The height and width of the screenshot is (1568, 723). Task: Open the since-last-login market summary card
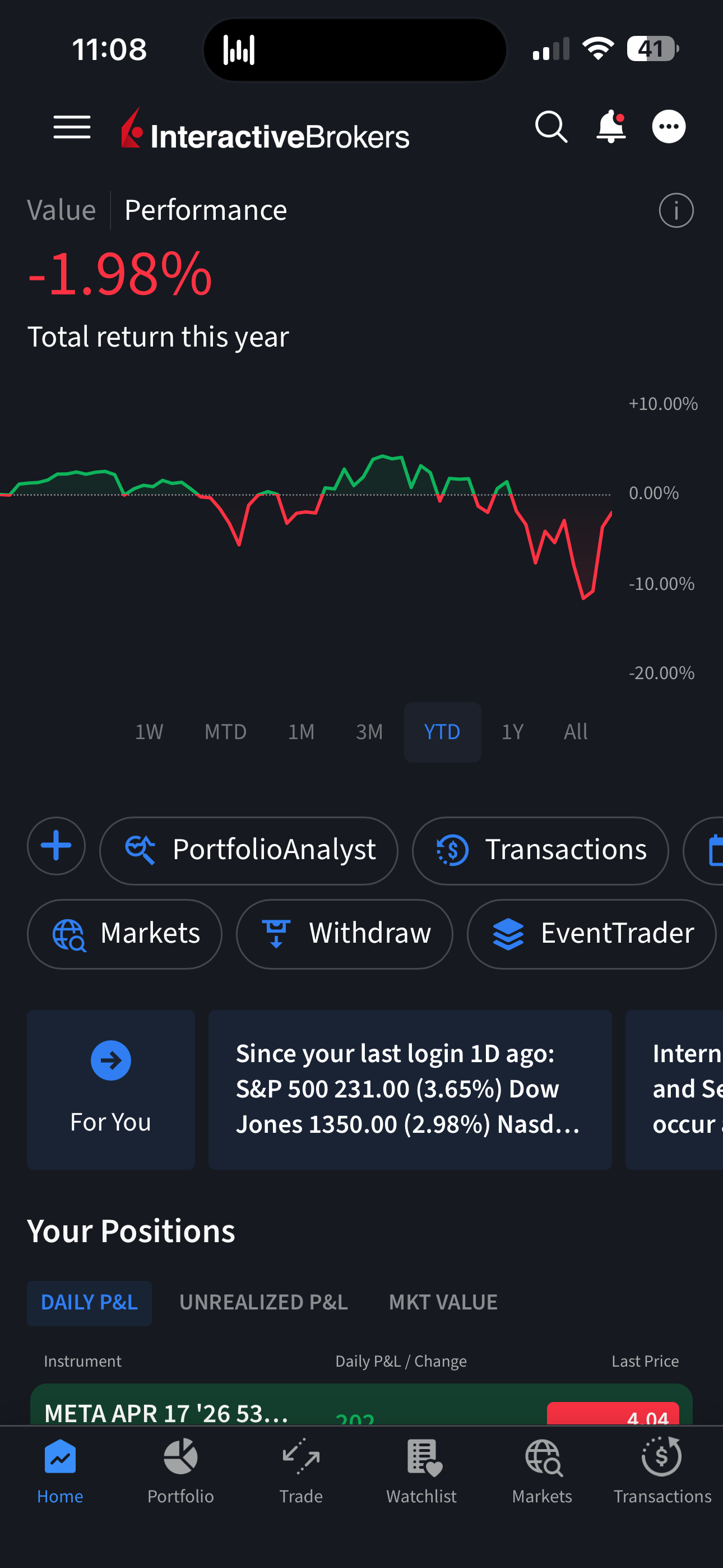410,1089
